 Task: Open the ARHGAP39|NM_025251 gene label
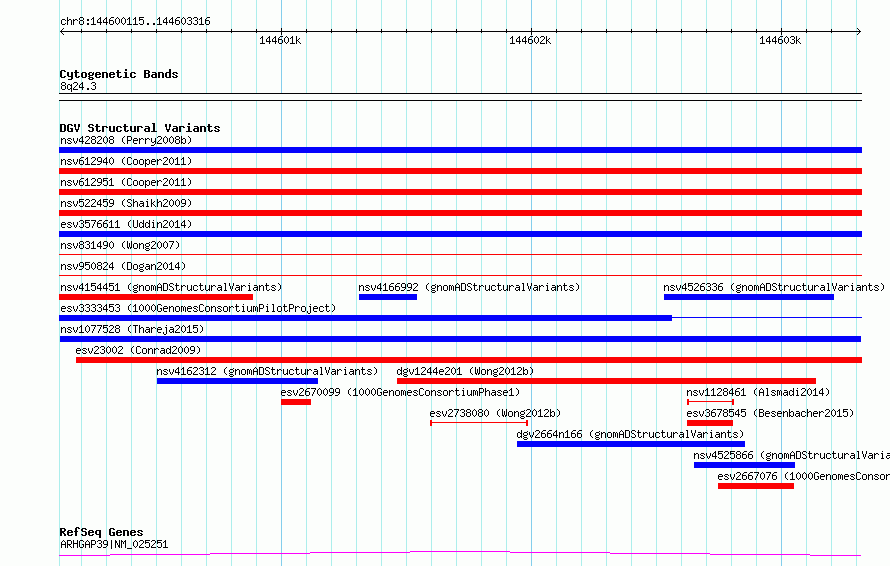[x=114, y=544]
